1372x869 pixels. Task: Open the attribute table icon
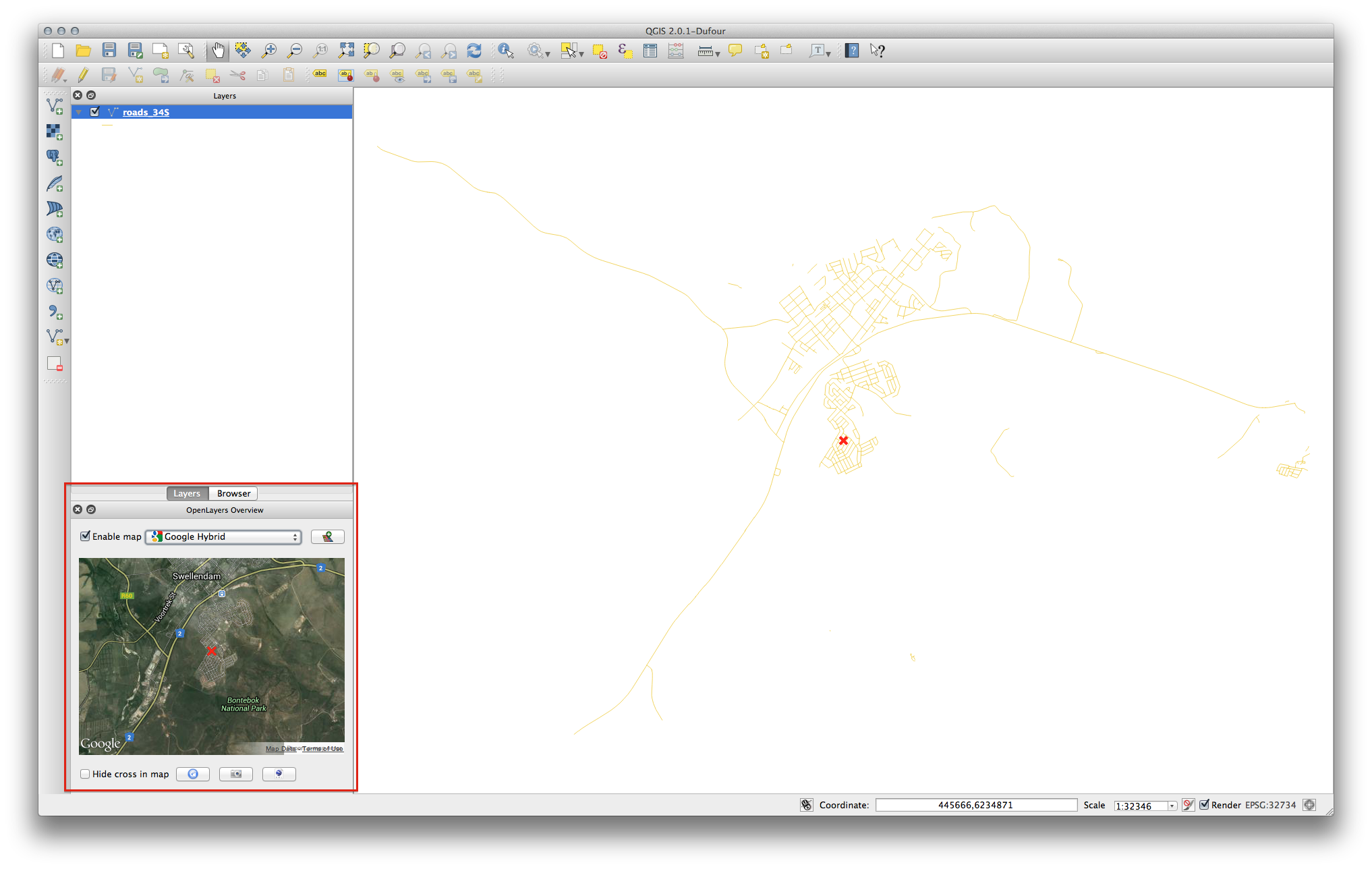coord(650,51)
